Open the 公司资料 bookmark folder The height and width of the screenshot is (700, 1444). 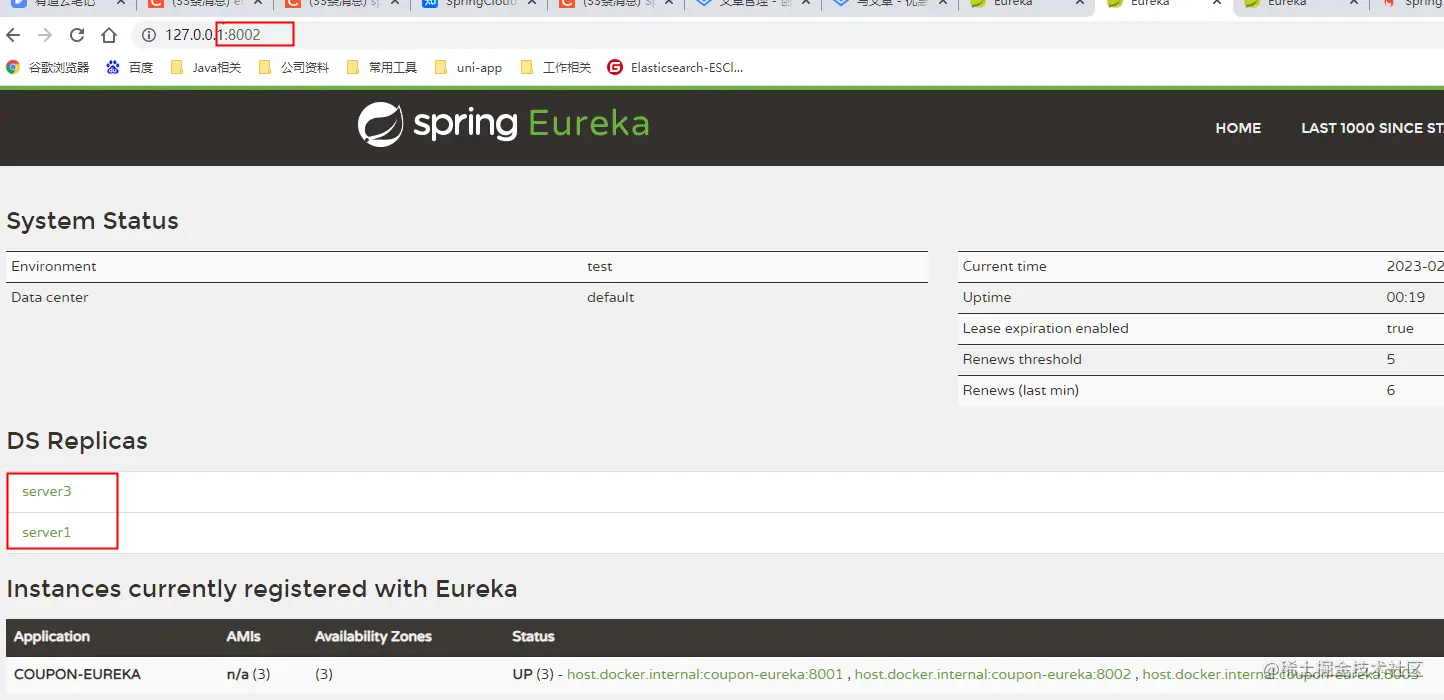pyautogui.click(x=294, y=67)
